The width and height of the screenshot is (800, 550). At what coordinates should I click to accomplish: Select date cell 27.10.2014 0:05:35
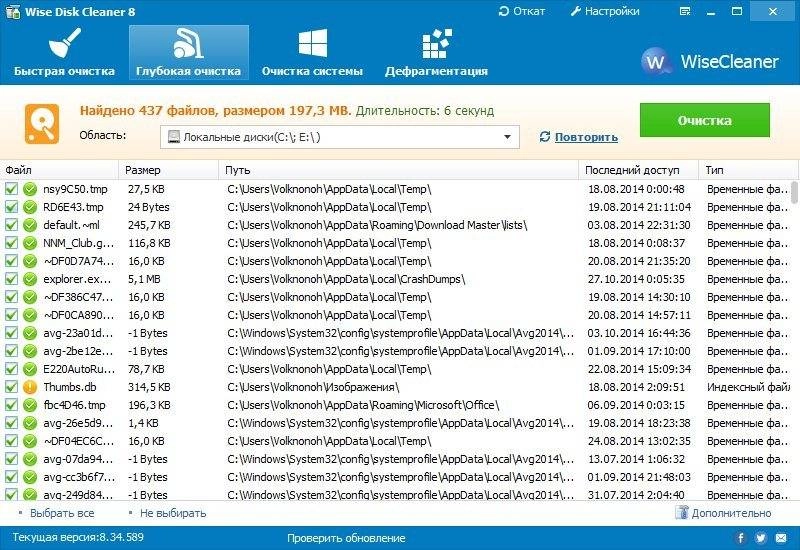tap(636, 279)
